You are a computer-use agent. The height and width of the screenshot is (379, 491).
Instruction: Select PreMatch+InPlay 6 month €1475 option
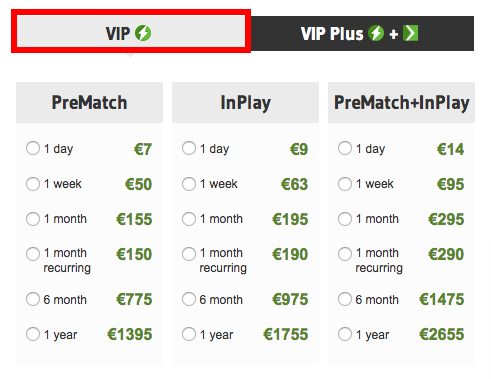click(345, 299)
